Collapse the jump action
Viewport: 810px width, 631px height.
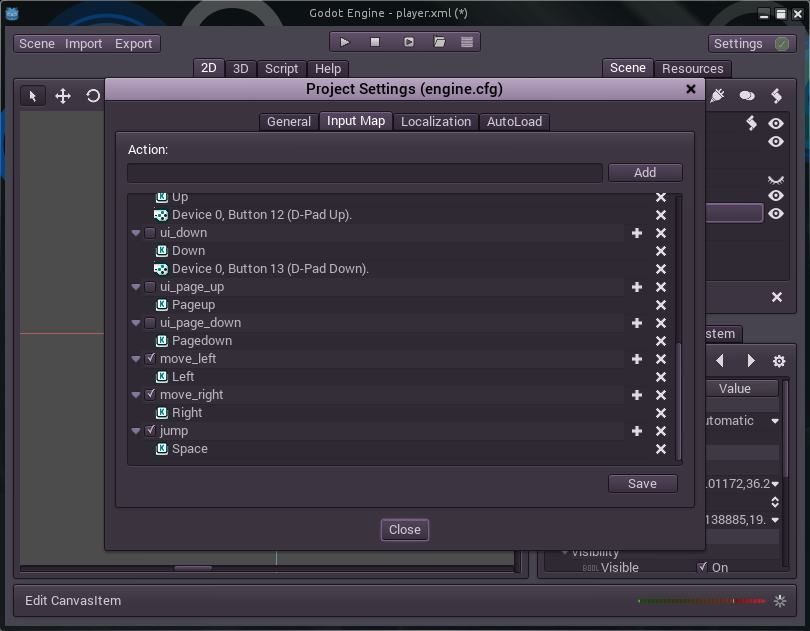[136, 431]
